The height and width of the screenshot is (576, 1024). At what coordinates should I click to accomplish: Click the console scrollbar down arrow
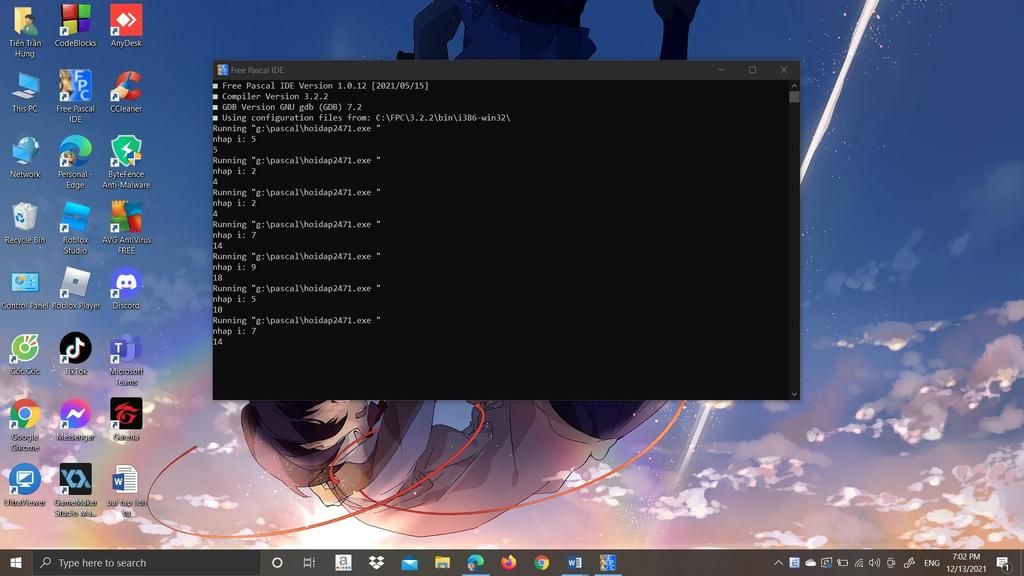coord(794,394)
